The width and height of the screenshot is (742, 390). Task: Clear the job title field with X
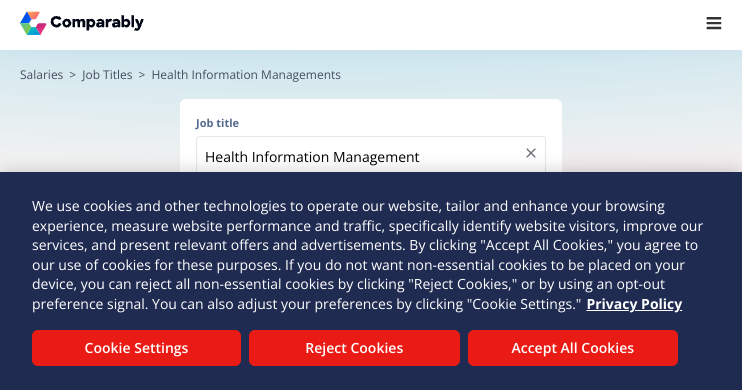click(531, 153)
